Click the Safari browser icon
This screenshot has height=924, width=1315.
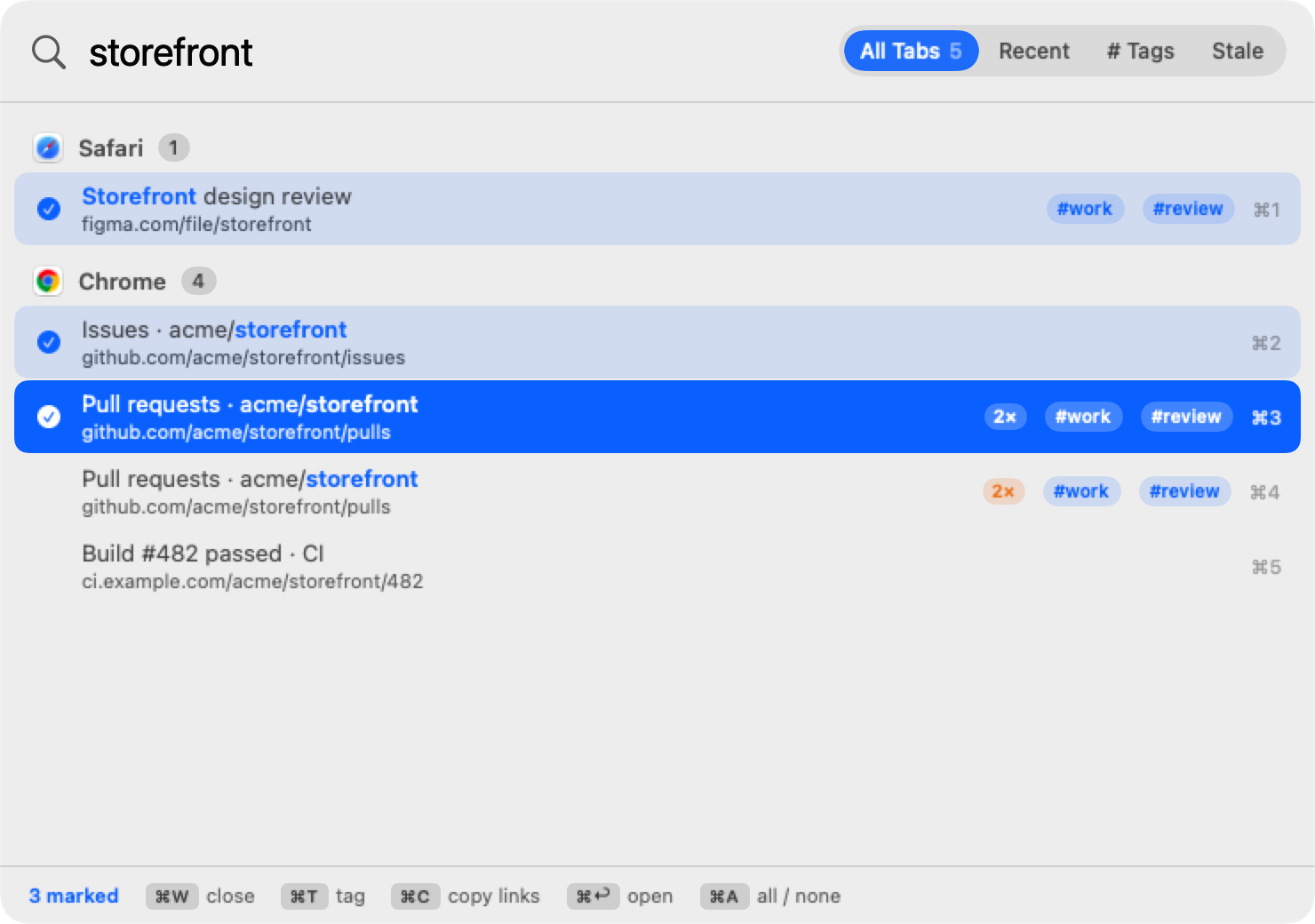pos(48,147)
